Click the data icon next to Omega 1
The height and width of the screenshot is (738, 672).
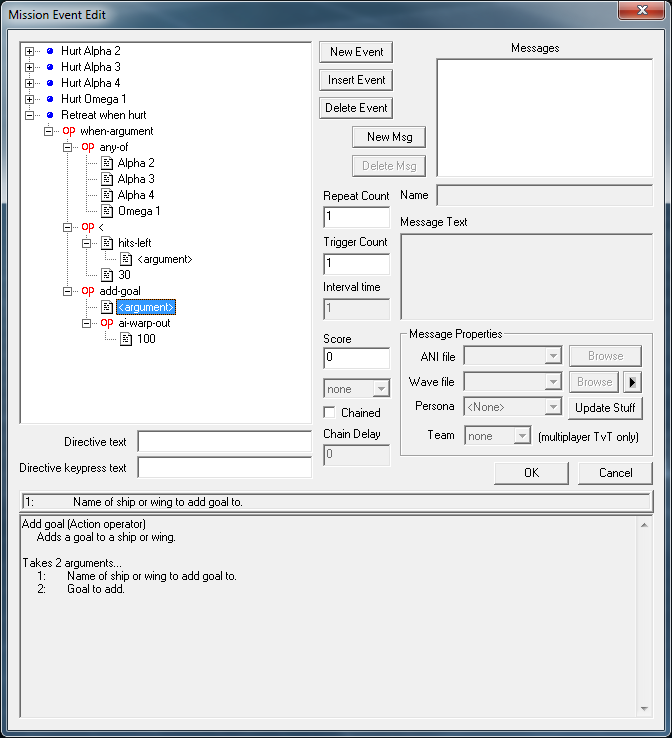[107, 211]
